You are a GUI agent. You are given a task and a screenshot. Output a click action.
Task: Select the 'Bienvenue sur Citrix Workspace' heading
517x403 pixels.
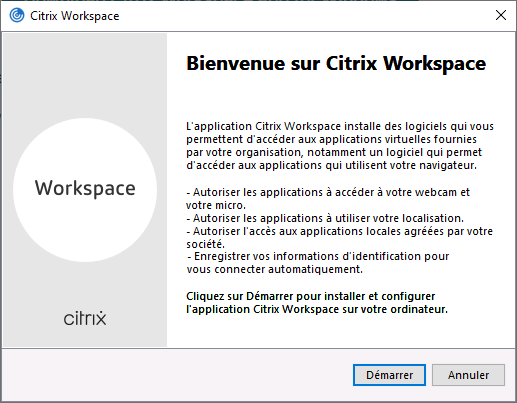[336, 63]
